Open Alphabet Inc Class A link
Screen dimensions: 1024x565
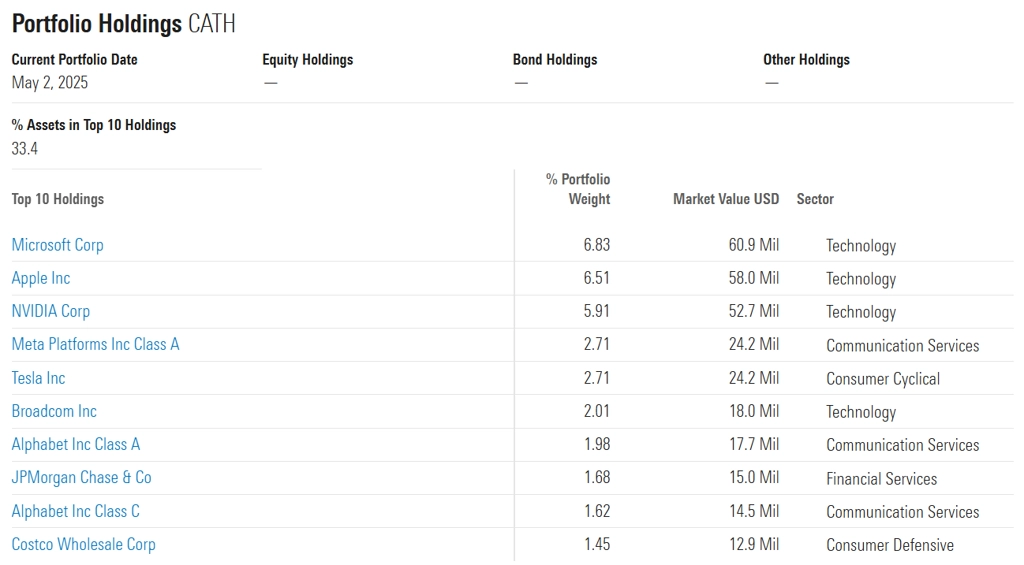click(76, 444)
